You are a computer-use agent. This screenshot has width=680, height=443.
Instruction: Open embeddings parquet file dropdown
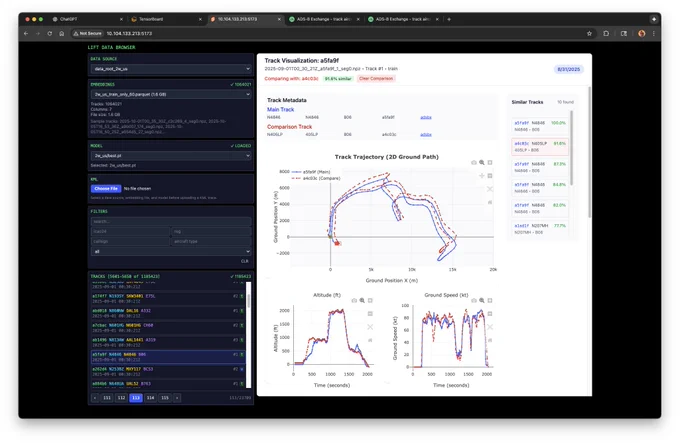click(x=171, y=94)
